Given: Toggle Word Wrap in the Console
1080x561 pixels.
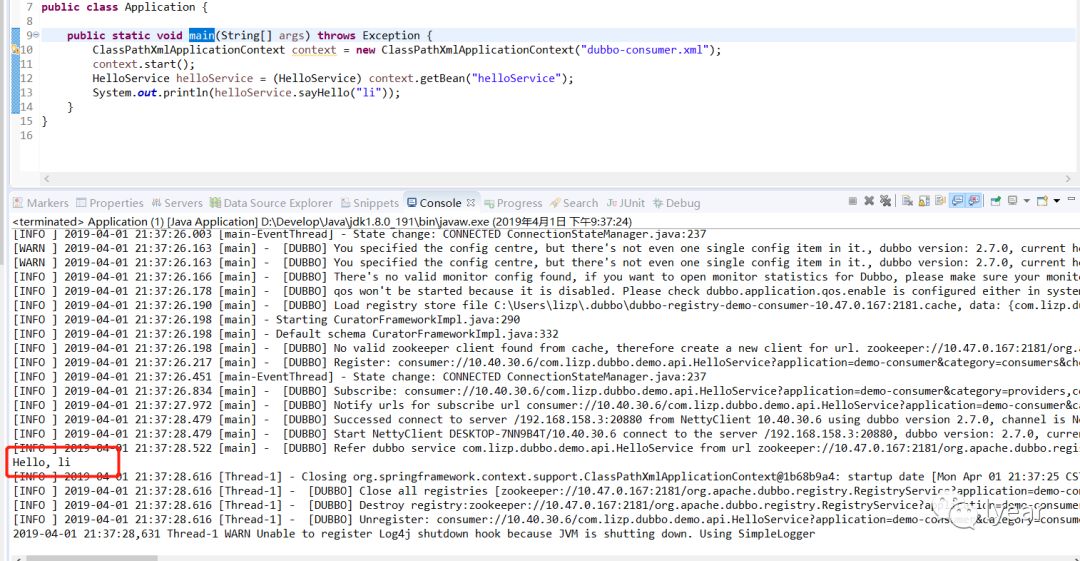Looking at the screenshot, I should (940, 201).
